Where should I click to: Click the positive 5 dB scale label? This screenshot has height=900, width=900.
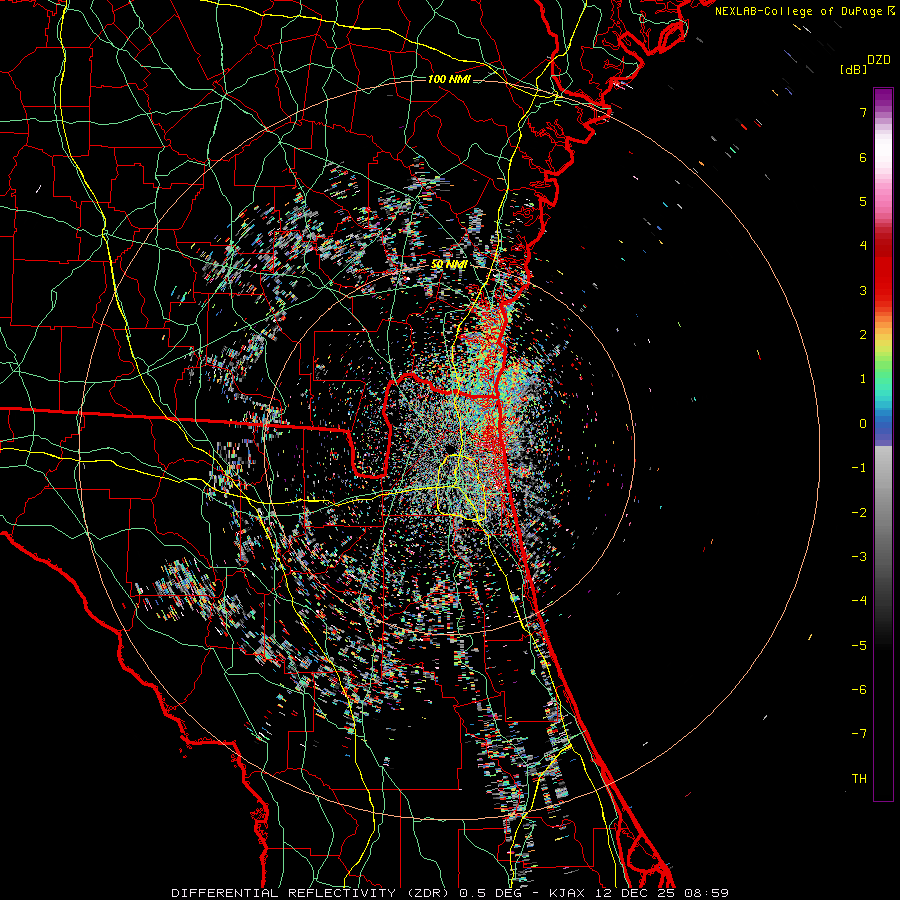(863, 201)
